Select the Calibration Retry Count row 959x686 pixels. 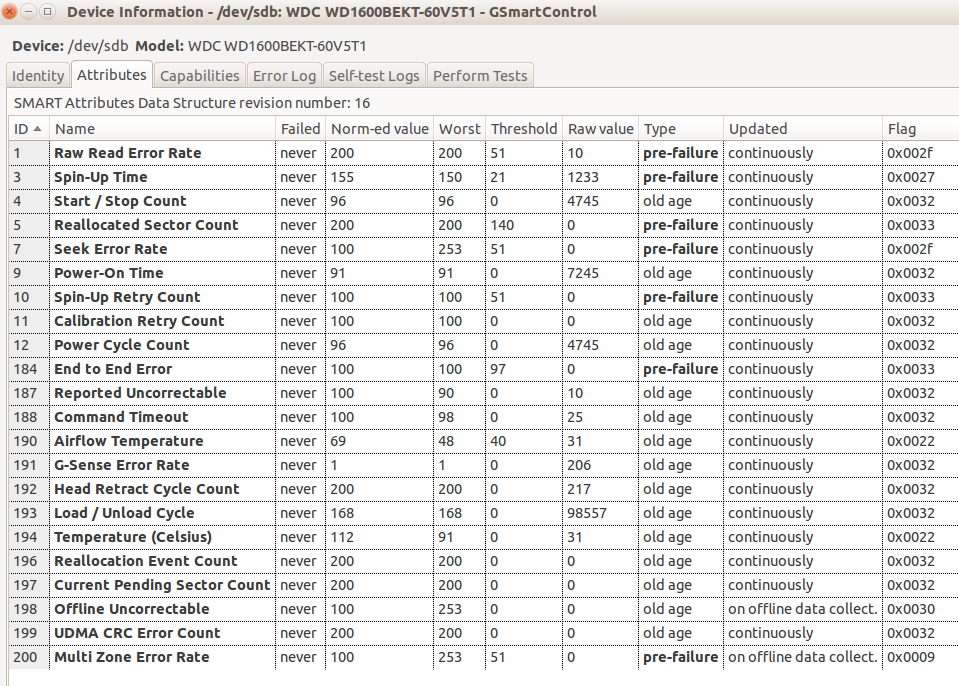click(483, 321)
